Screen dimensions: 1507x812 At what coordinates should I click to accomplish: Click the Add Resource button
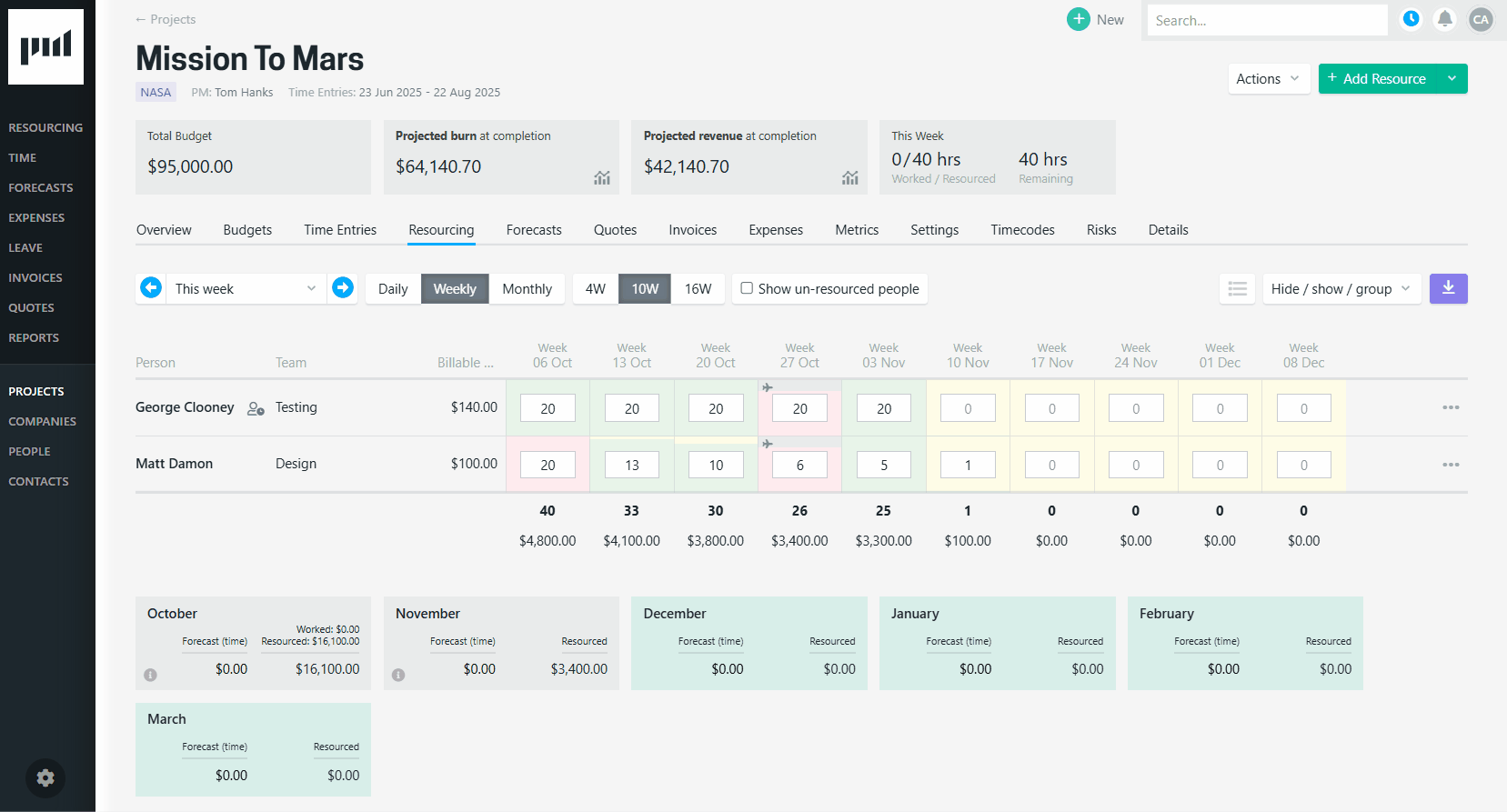point(1377,79)
